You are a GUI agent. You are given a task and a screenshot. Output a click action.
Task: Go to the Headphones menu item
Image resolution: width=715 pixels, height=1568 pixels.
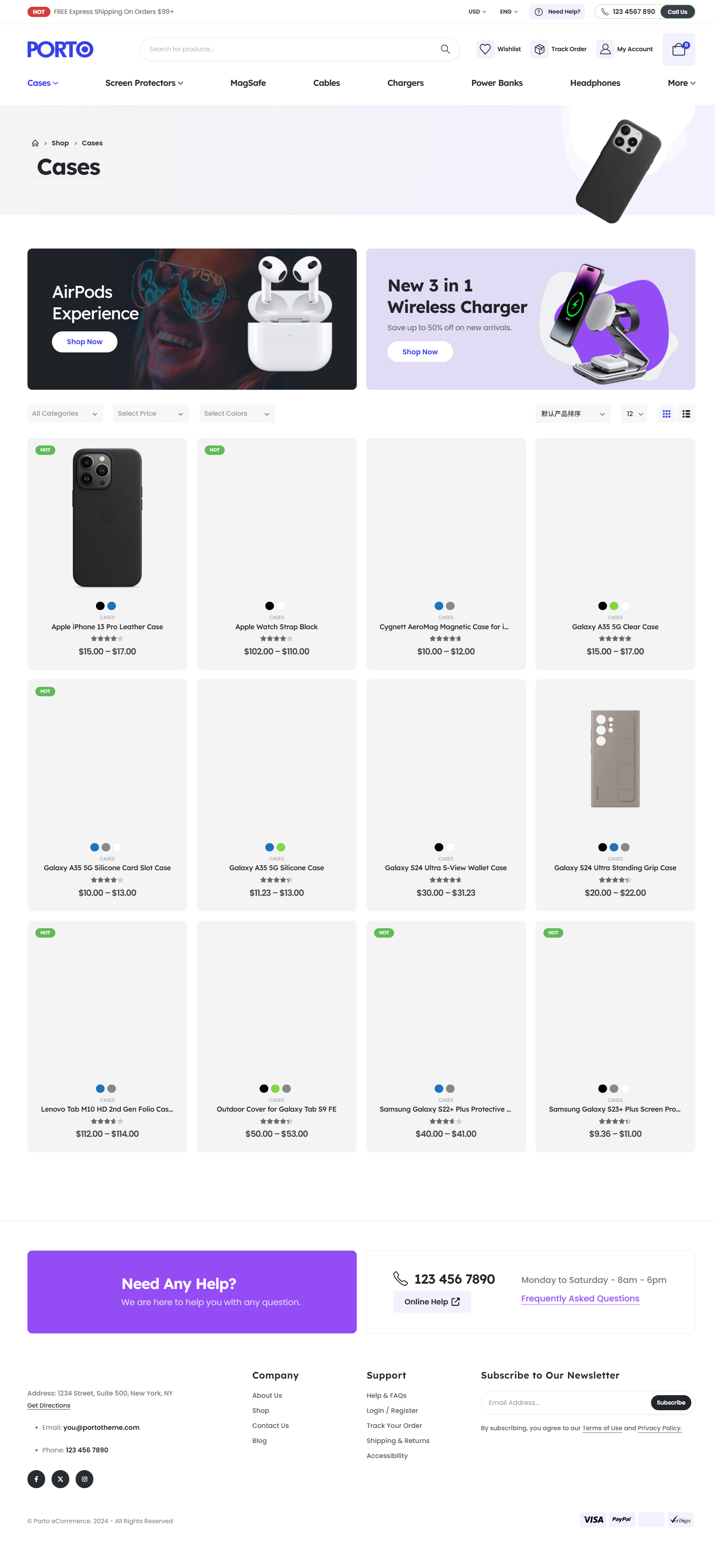[595, 83]
